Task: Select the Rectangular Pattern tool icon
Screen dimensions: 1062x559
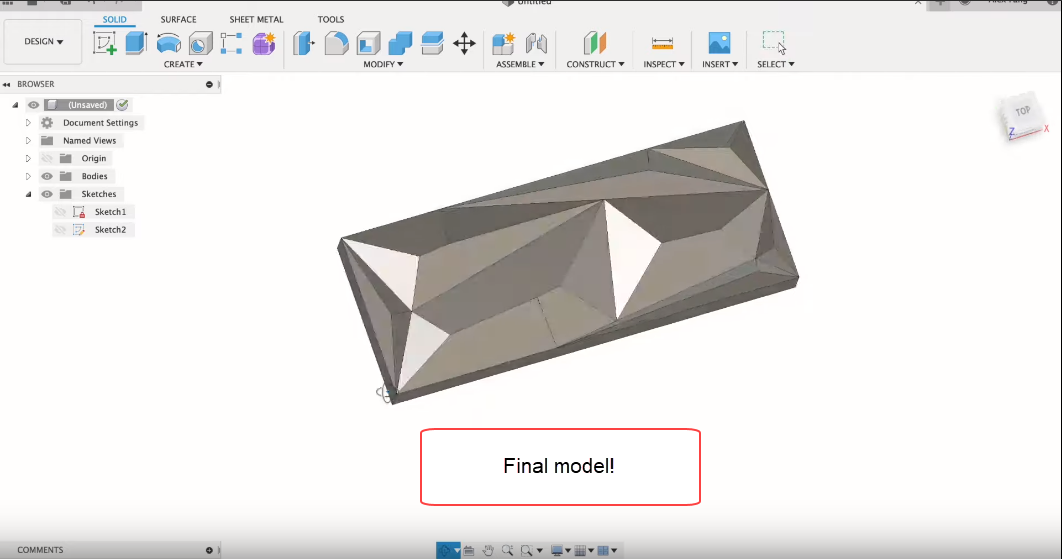Action: click(231, 43)
